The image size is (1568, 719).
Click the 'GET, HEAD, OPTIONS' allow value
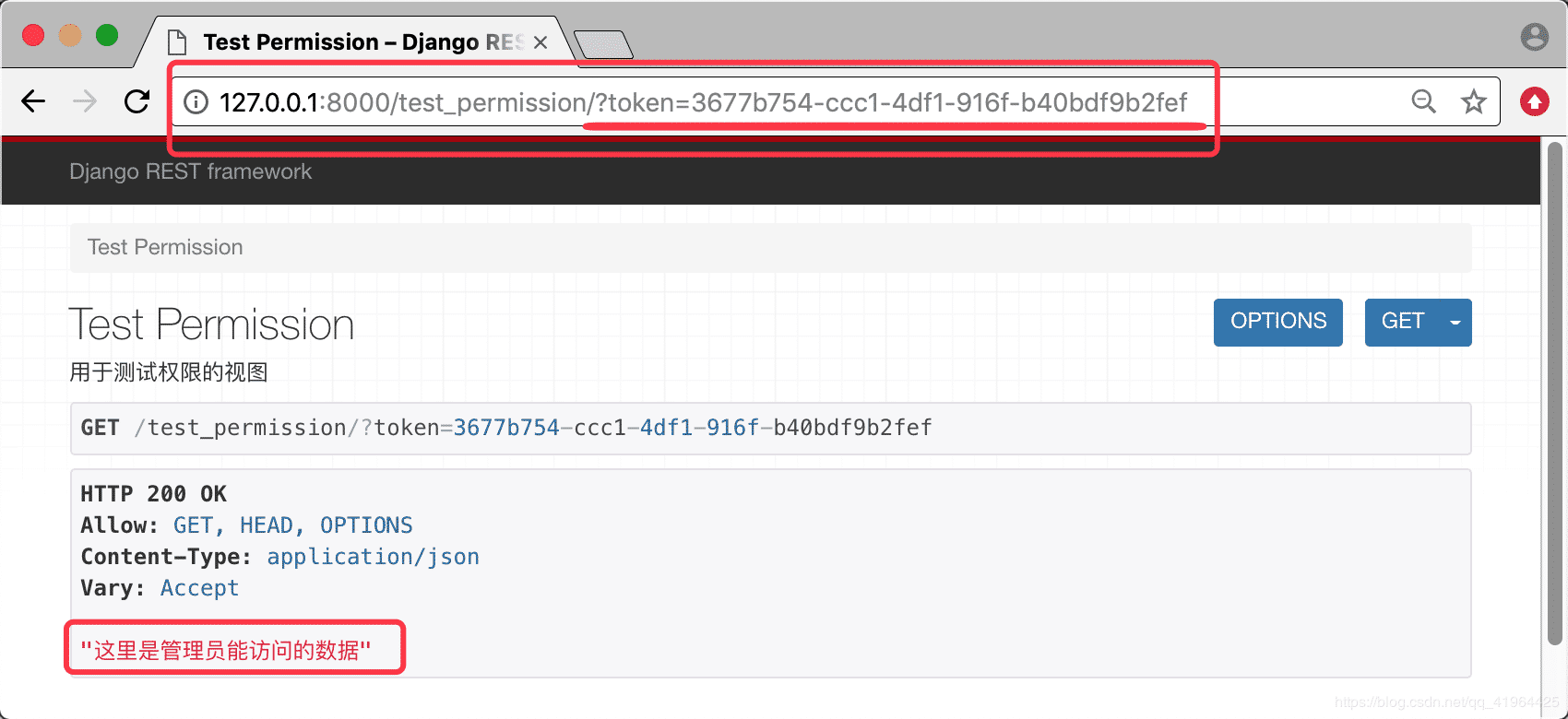click(x=293, y=525)
